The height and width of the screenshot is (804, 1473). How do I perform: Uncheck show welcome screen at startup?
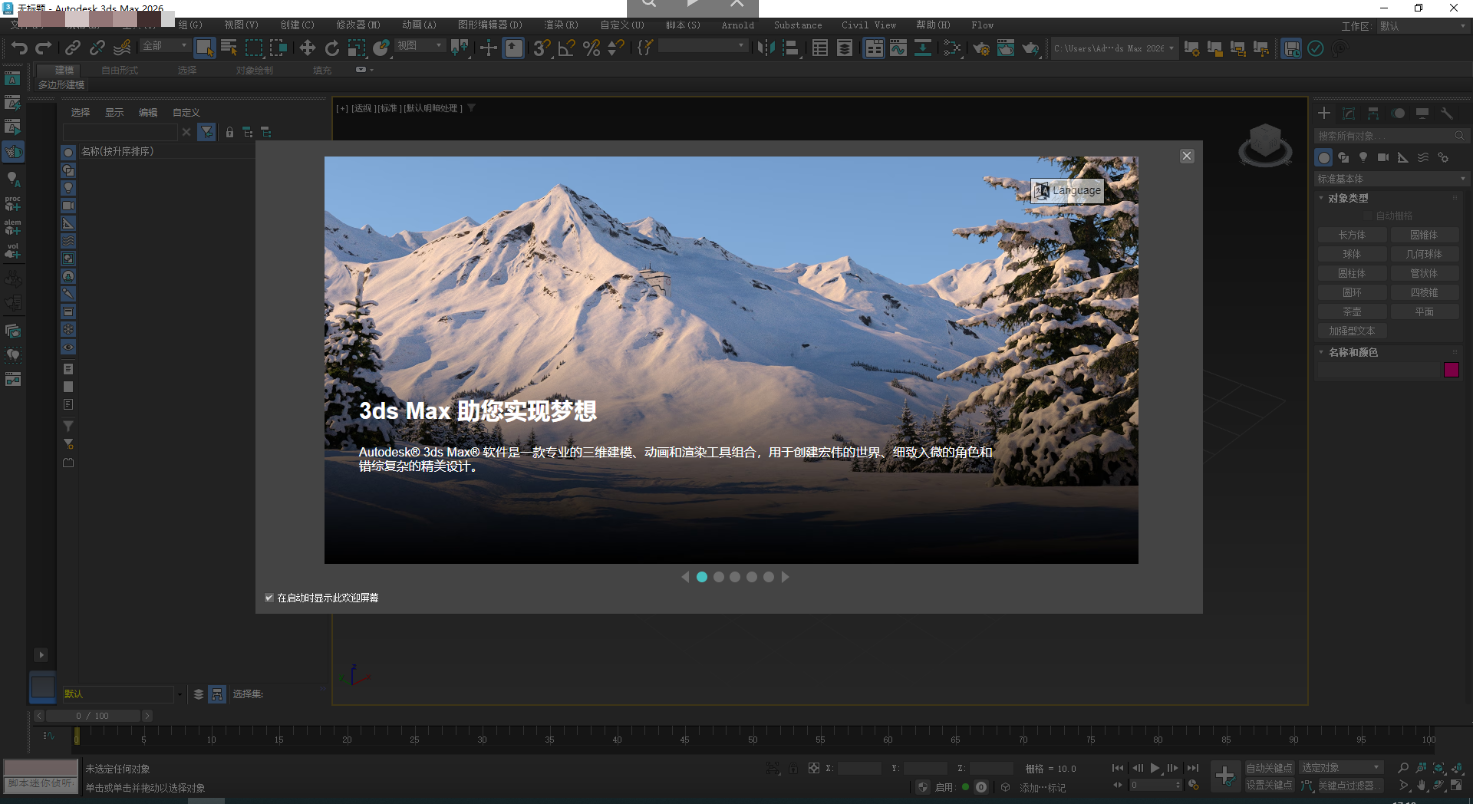tap(269, 598)
